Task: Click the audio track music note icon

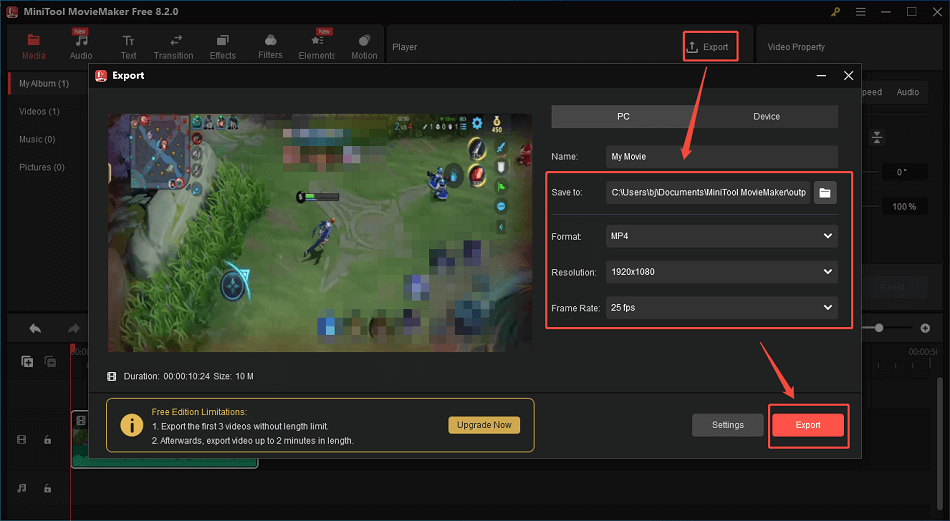Action: click(22, 488)
